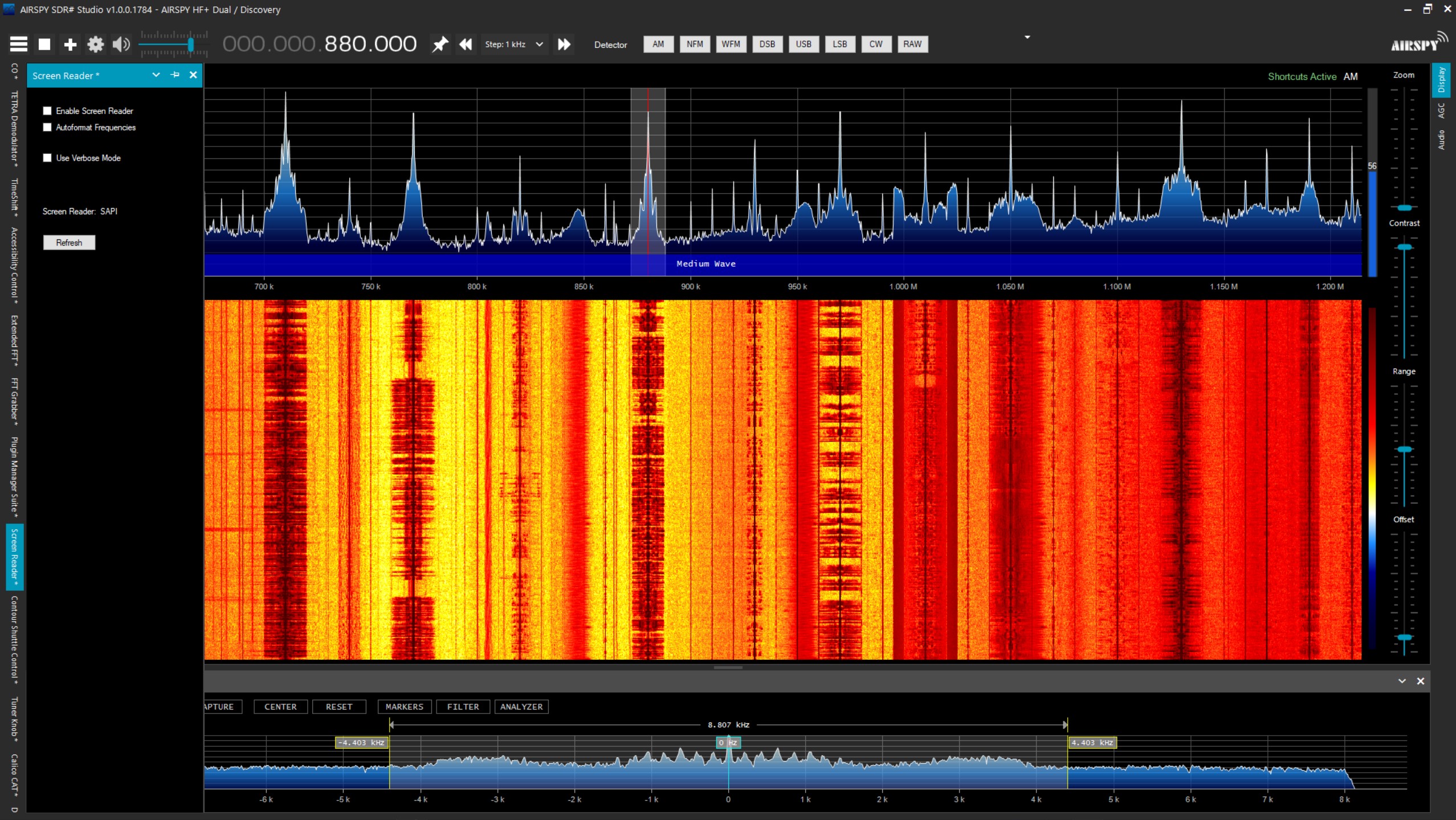Stop the radio with the stop button
Viewport: 1456px width, 820px height.
point(44,44)
